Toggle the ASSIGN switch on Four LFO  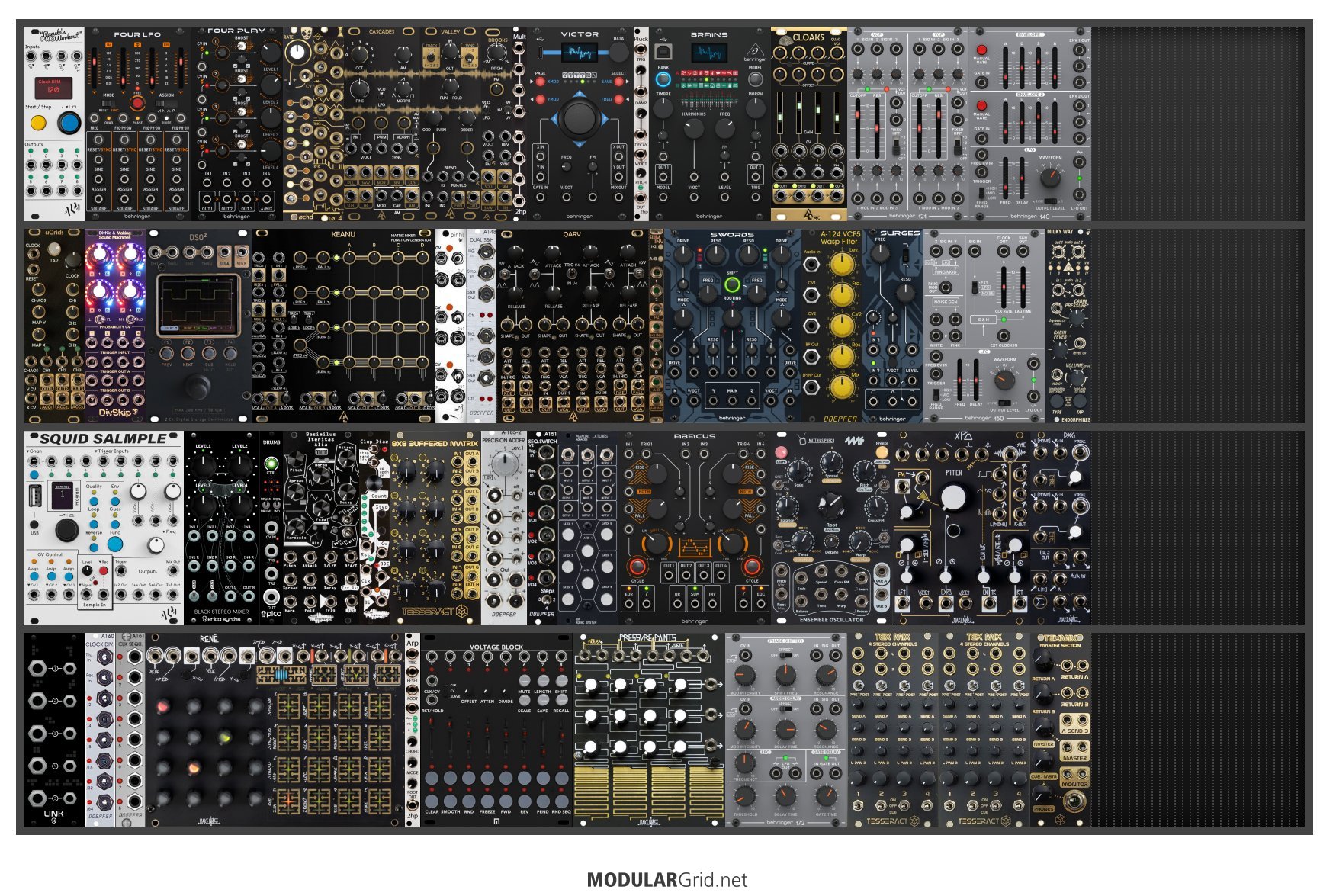click(x=165, y=103)
